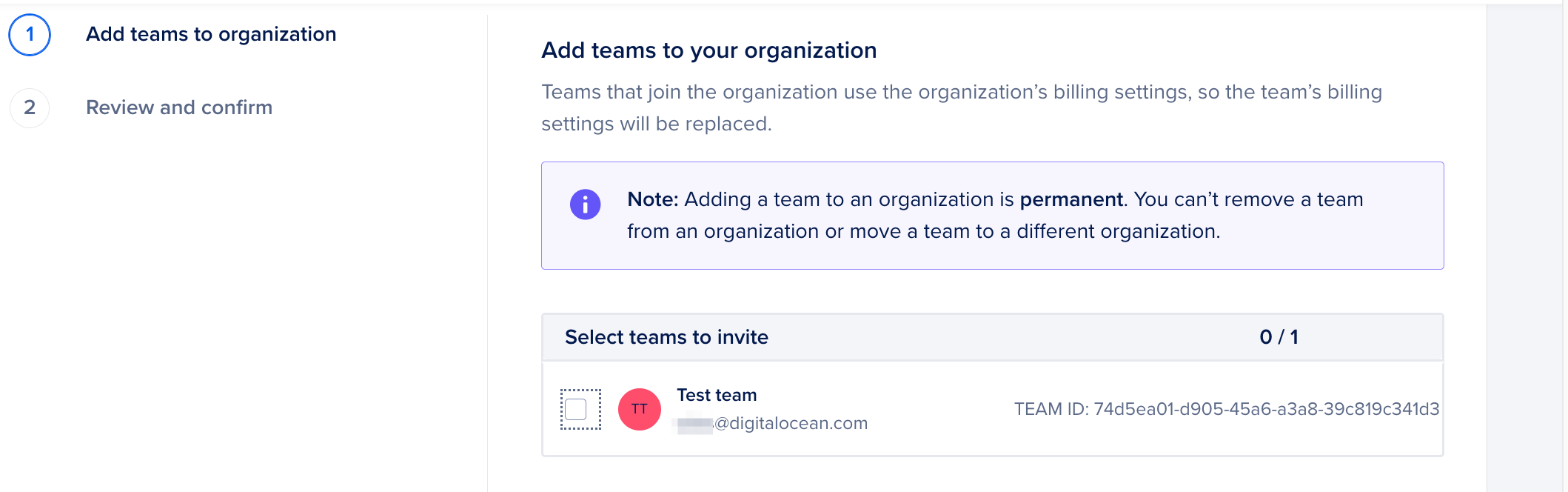Viewport: 1568px width, 492px height.
Task: Click the blurred email username portion
Action: point(694,425)
